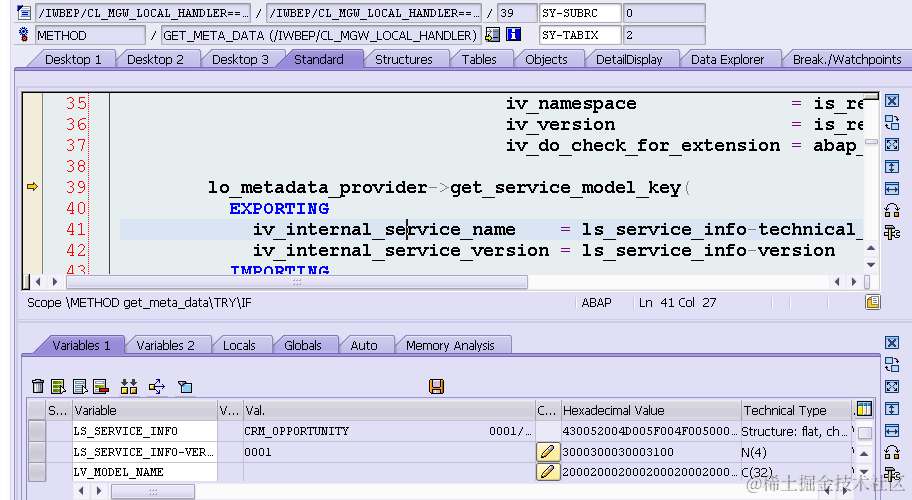
Task: Click the swap tool icon beside source code
Action: 892,123
